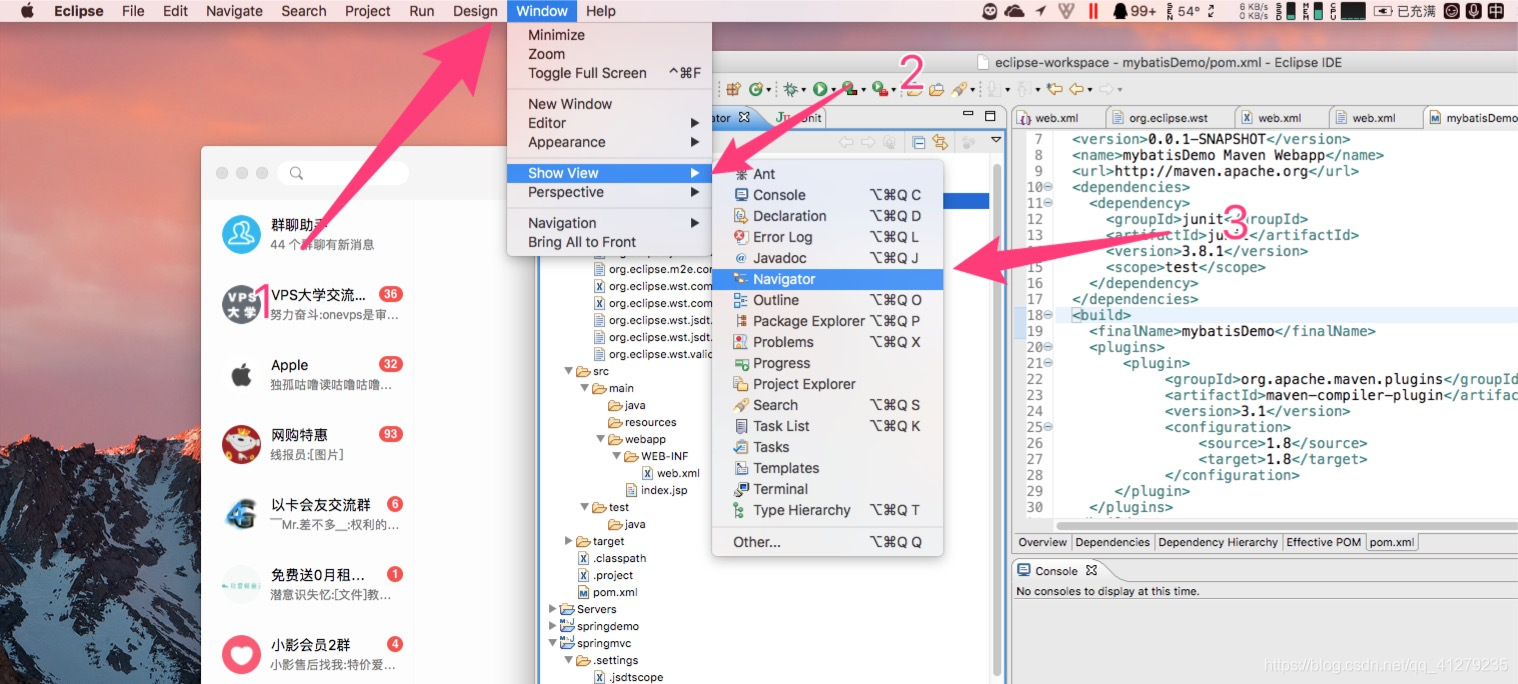The width and height of the screenshot is (1518, 684).
Task: Close the Navigator view tab
Action: click(744, 117)
